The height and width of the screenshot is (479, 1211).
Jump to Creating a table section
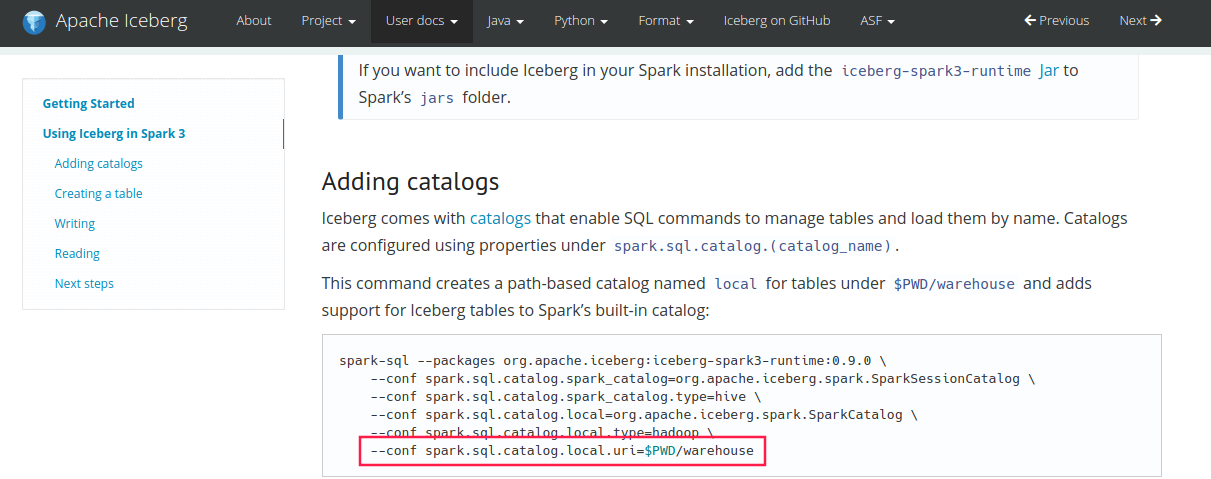point(99,193)
